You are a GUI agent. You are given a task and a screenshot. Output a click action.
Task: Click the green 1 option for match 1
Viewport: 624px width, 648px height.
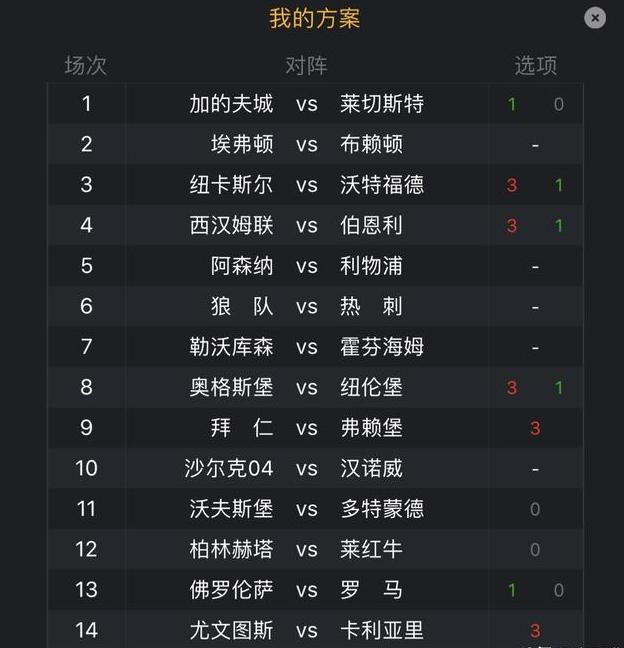512,104
